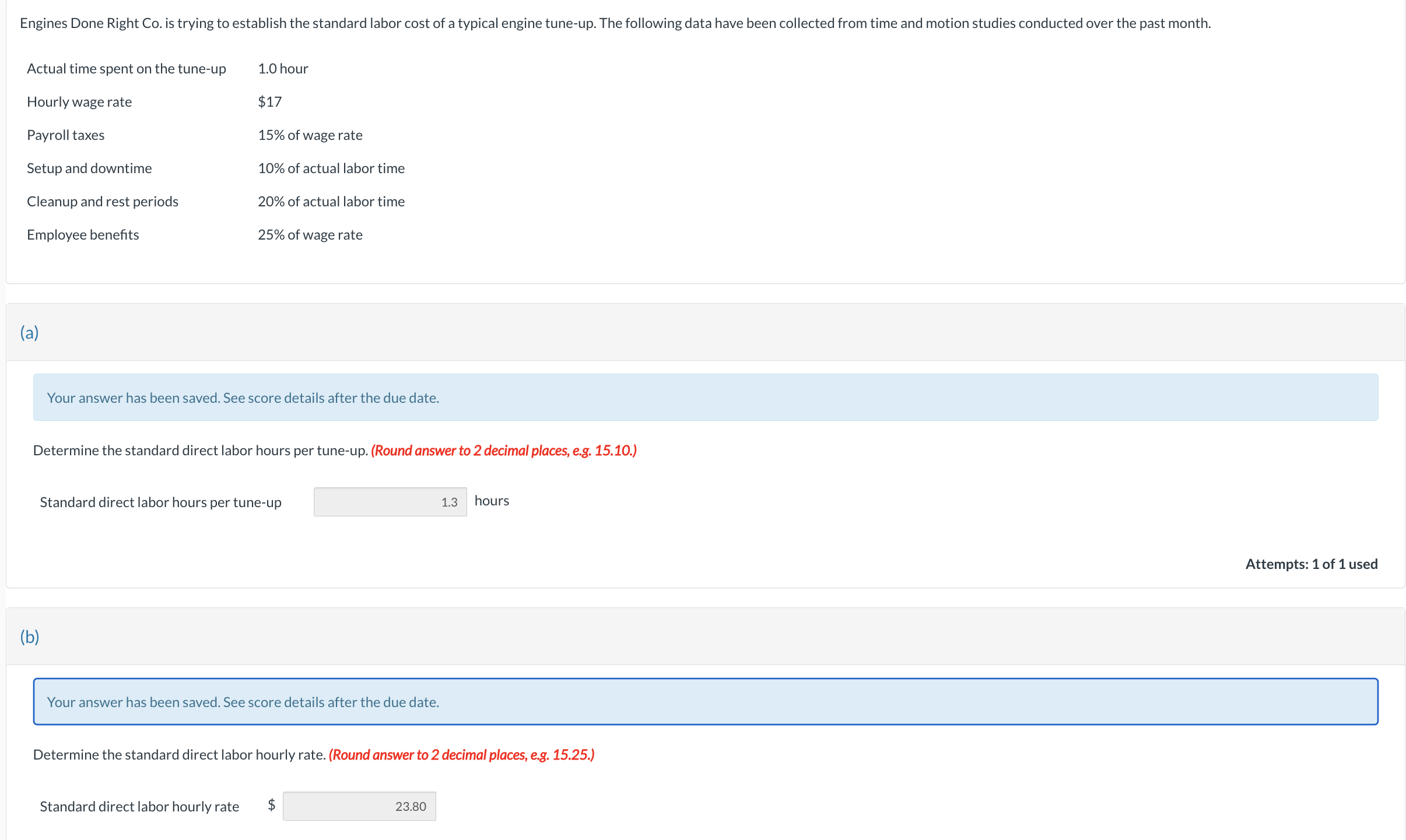Click the 'Attempts: 1 of 1 used' text
The height and width of the screenshot is (840, 1406).
click(x=1311, y=564)
